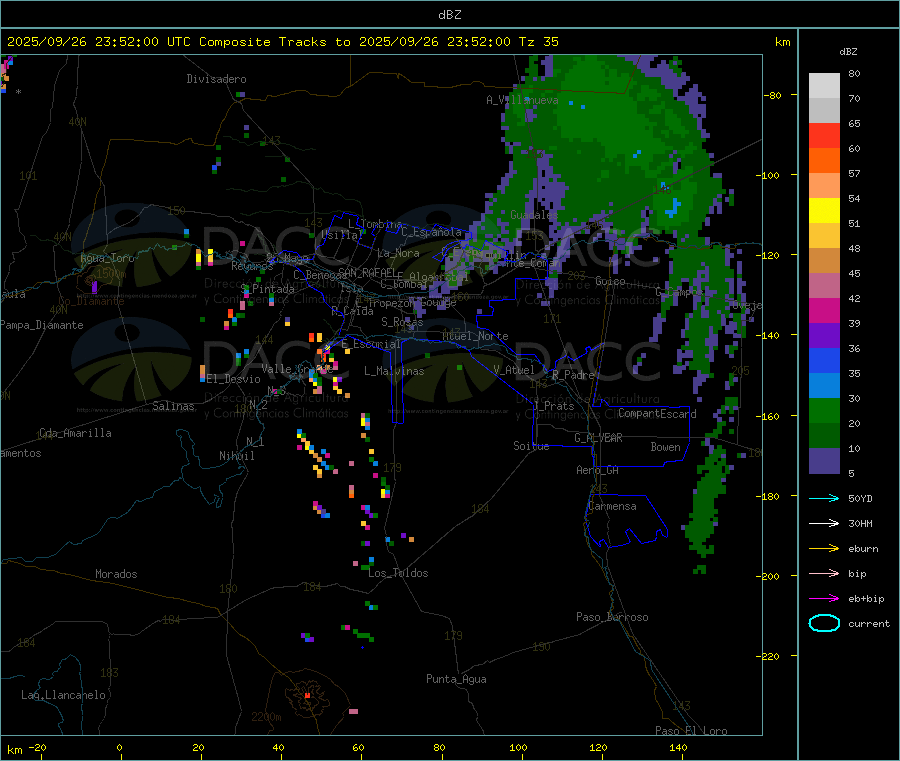Image resolution: width=900 pixels, height=761 pixels.
Task: Click the blue echo cluster inside green rain area
Action: pyautogui.click(x=673, y=208)
